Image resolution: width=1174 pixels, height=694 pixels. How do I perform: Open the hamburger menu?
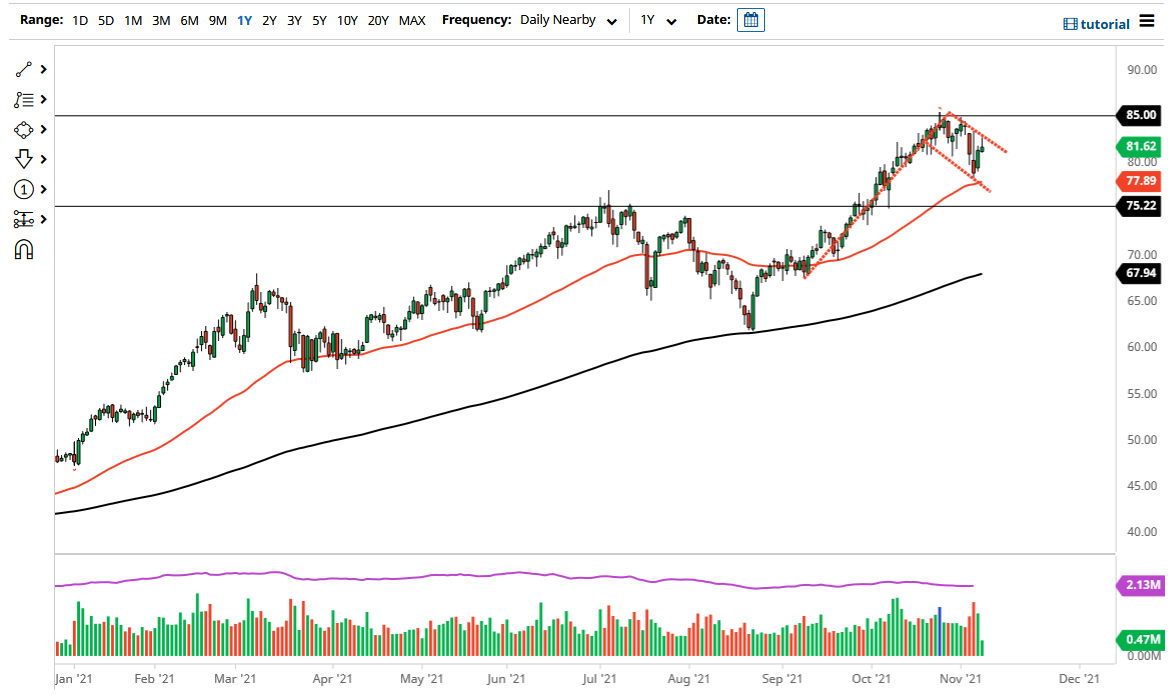[1148, 21]
